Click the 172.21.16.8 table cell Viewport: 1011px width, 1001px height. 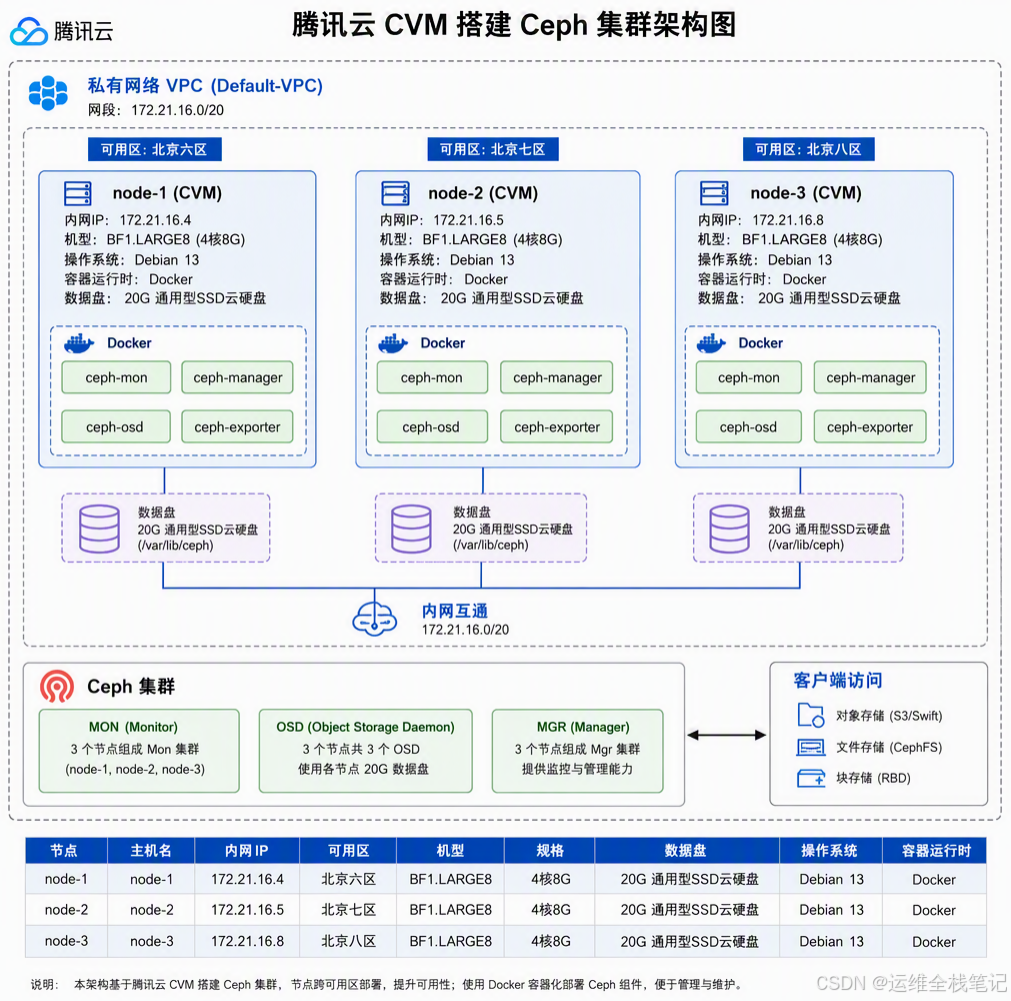pyautogui.click(x=248, y=941)
